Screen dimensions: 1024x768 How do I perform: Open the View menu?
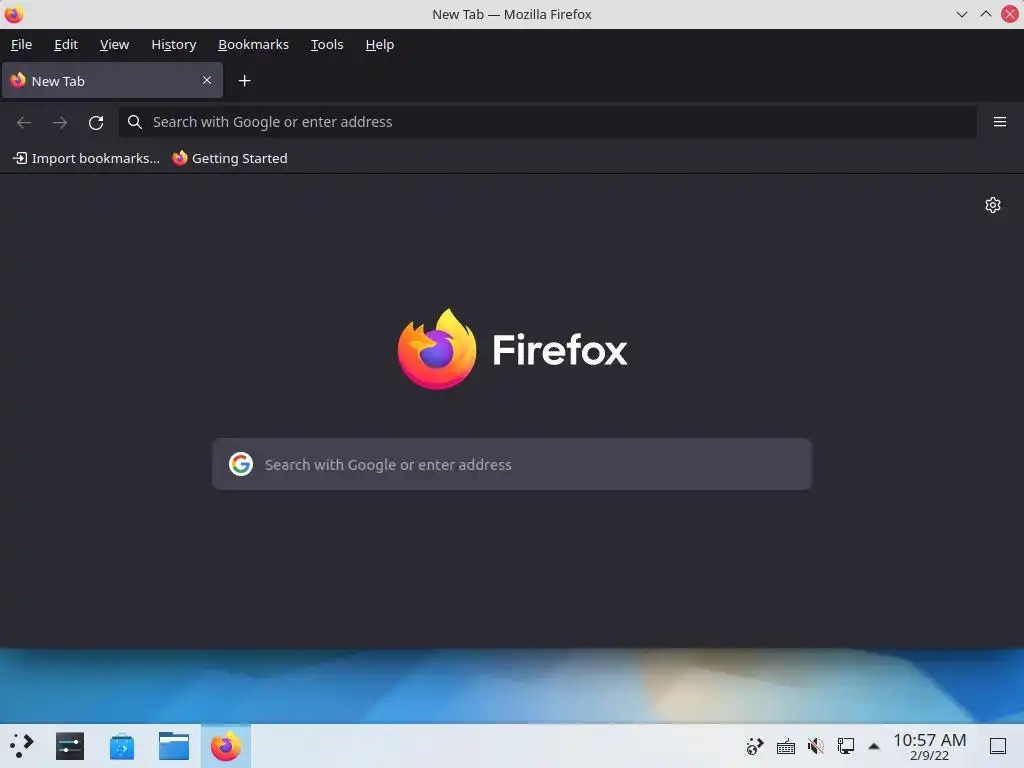coord(114,44)
